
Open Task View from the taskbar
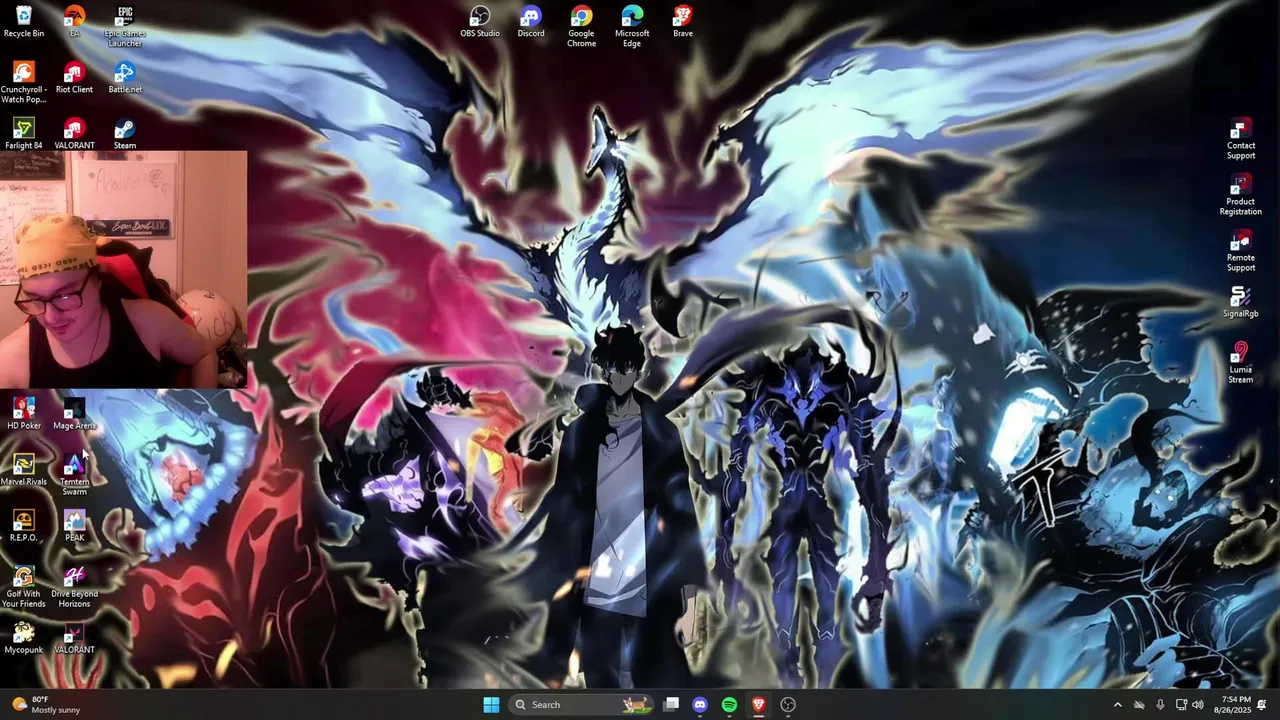coord(672,705)
